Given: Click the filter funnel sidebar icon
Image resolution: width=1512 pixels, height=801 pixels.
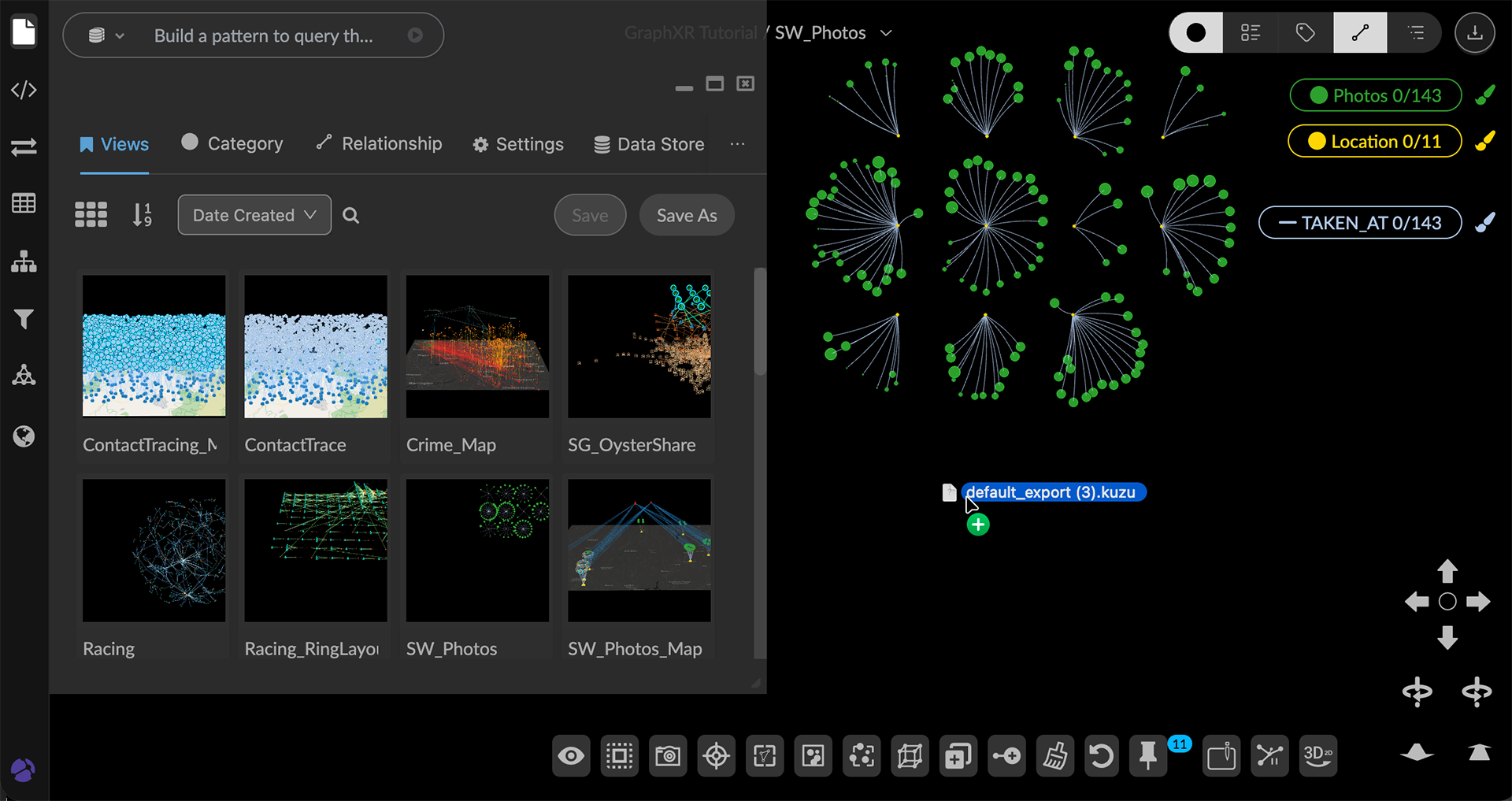Looking at the screenshot, I should tap(24, 319).
